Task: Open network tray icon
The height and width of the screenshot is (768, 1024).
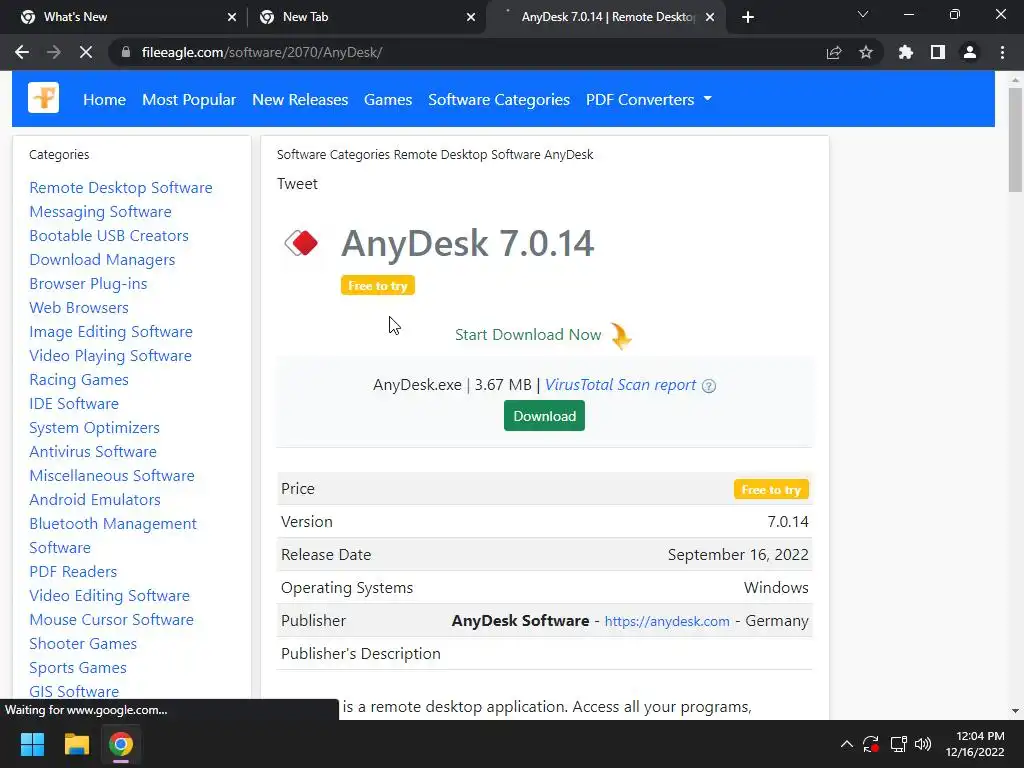Action: tap(898, 744)
